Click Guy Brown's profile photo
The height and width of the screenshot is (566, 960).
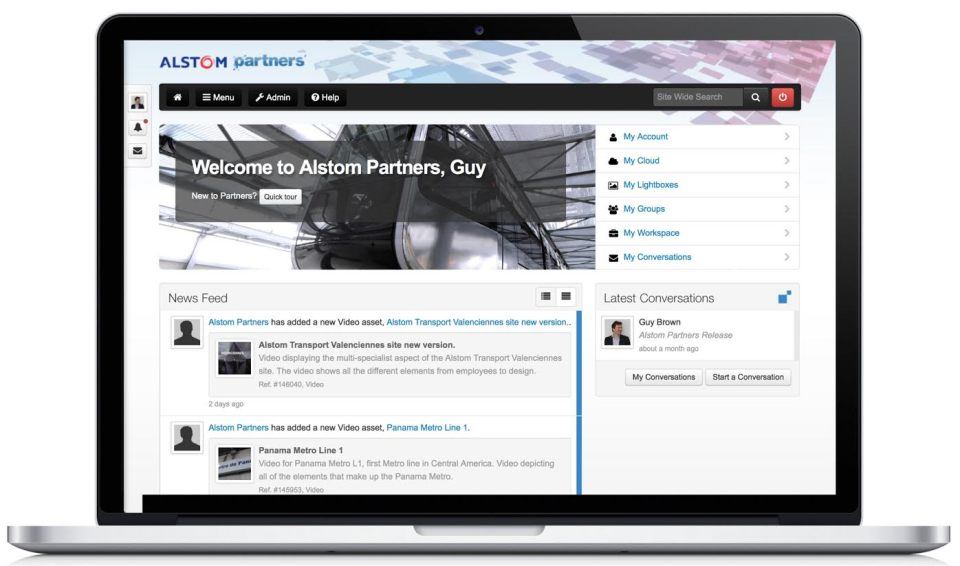[617, 333]
